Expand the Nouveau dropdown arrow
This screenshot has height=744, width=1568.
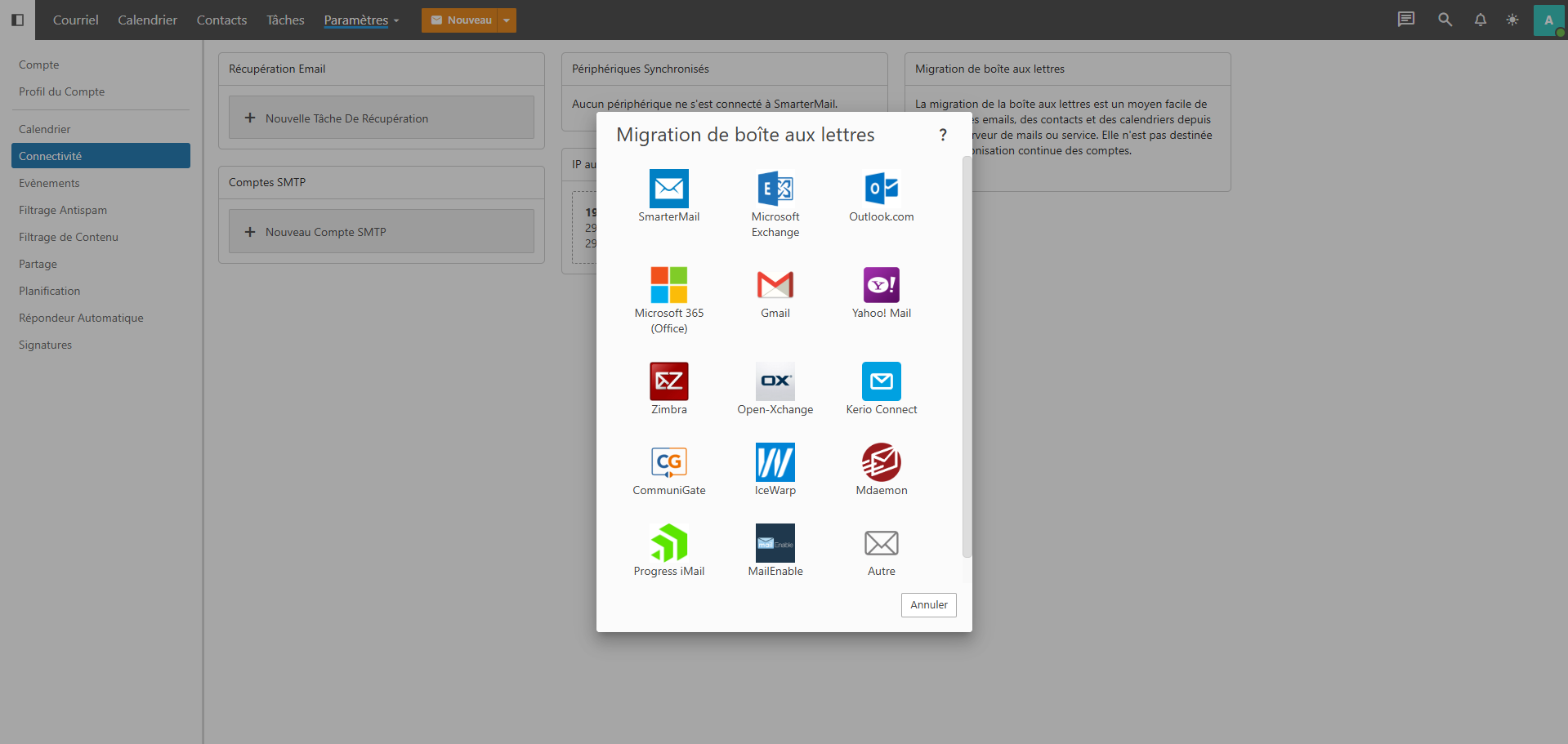point(507,20)
